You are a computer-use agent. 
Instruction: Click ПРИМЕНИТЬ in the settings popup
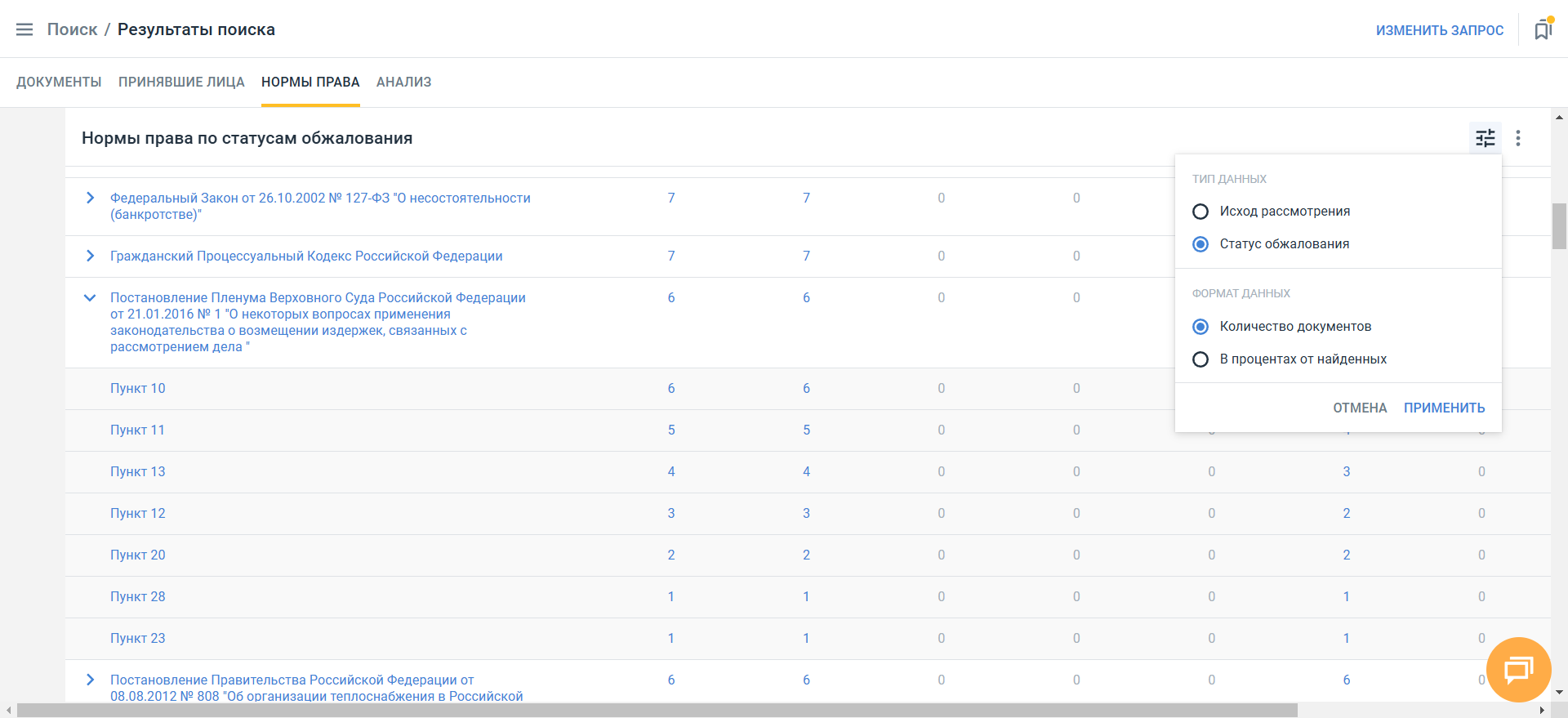pyautogui.click(x=1445, y=408)
